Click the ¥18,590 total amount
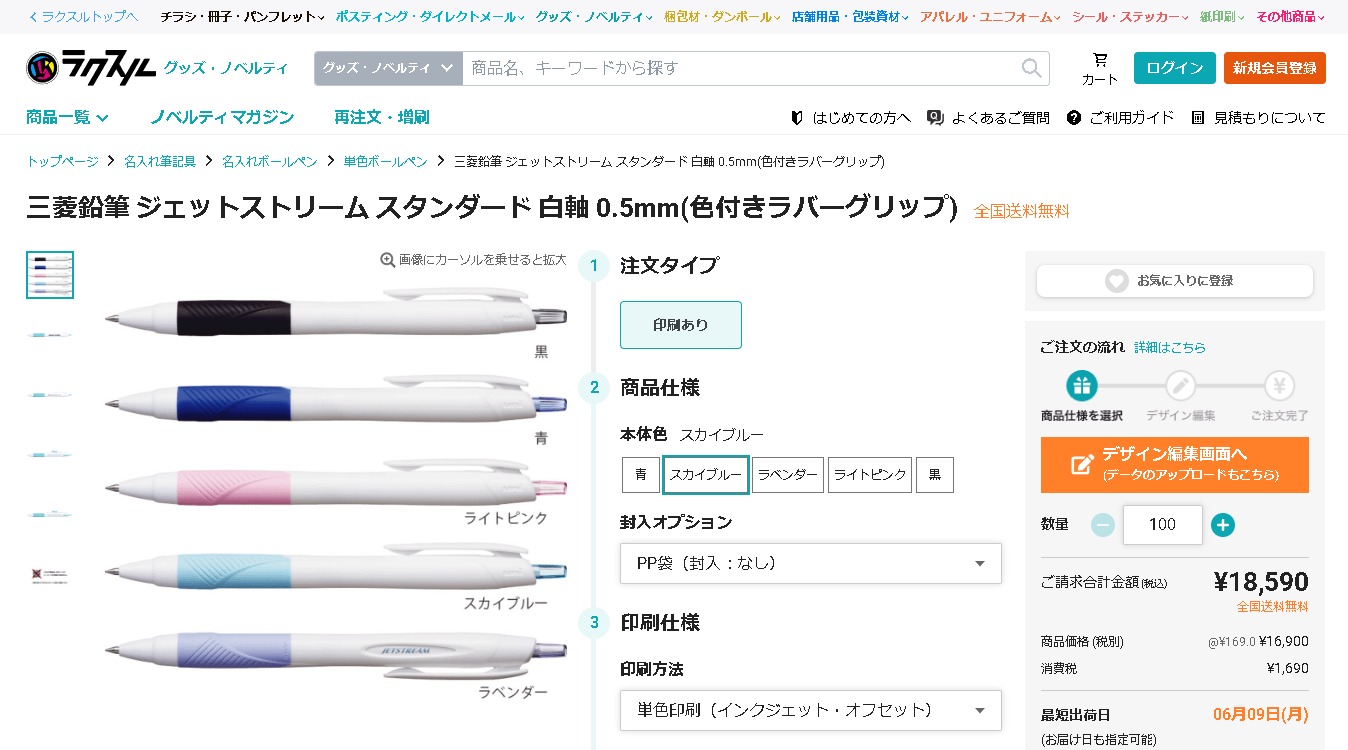 pos(1261,582)
